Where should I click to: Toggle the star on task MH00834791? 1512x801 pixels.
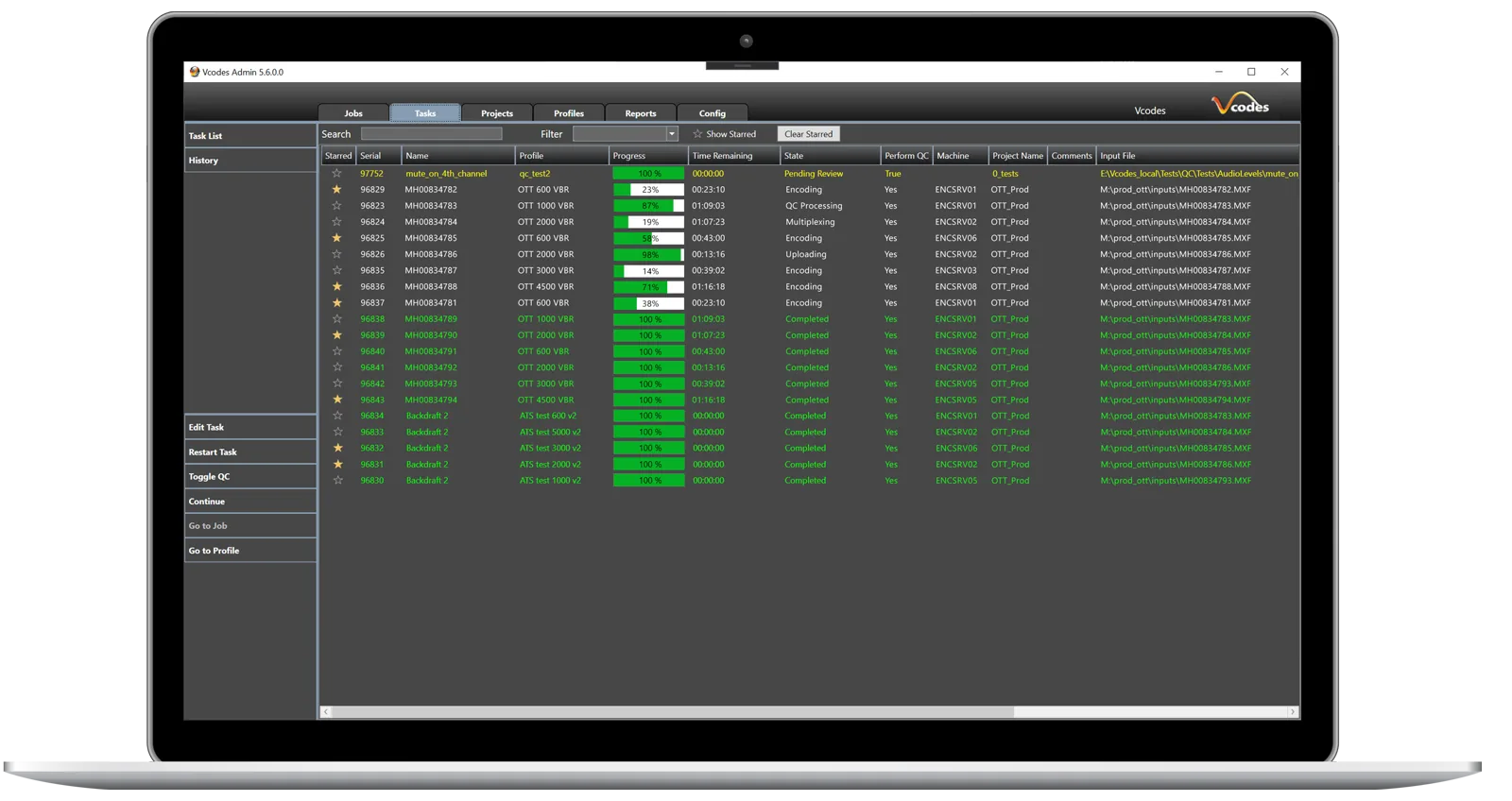point(337,351)
